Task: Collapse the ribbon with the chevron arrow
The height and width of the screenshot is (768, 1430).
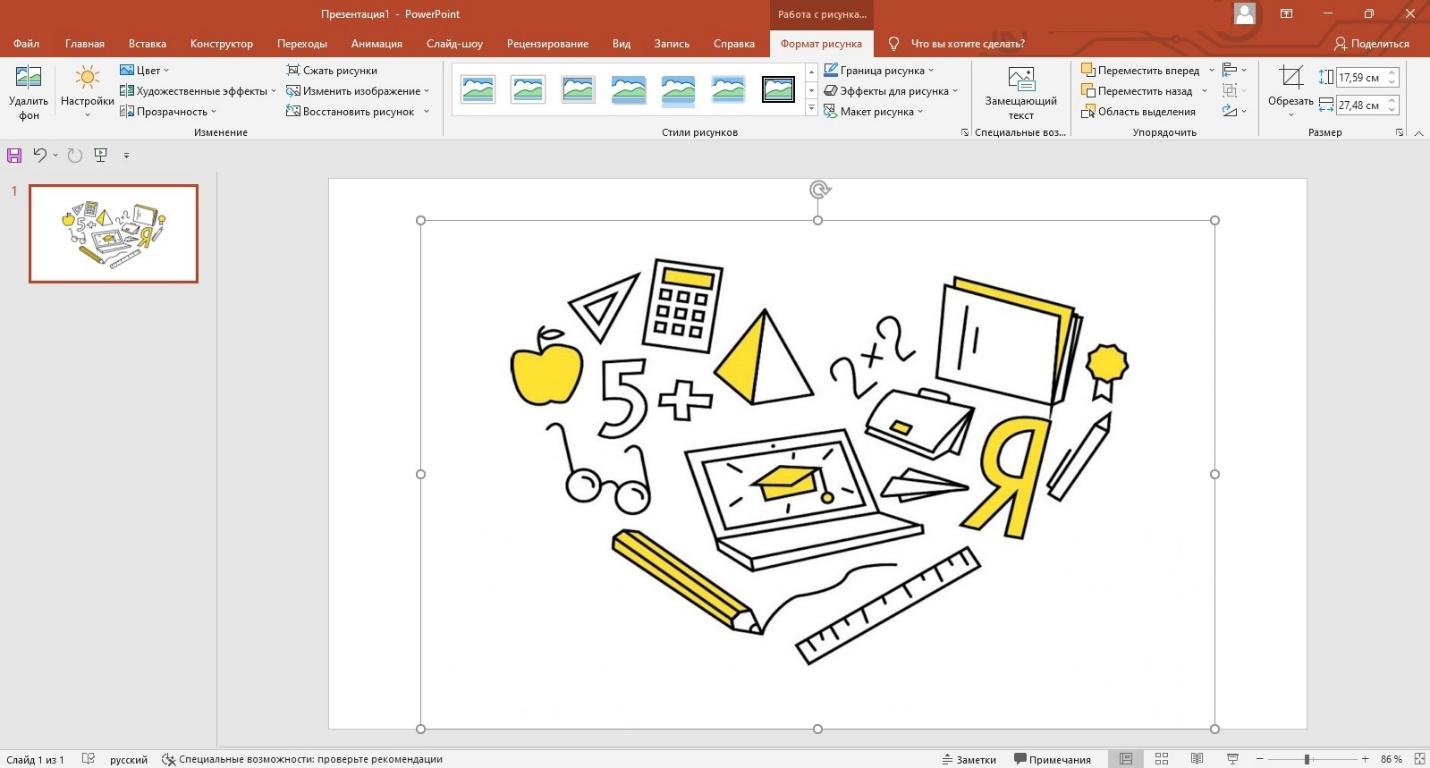Action: (x=1418, y=132)
